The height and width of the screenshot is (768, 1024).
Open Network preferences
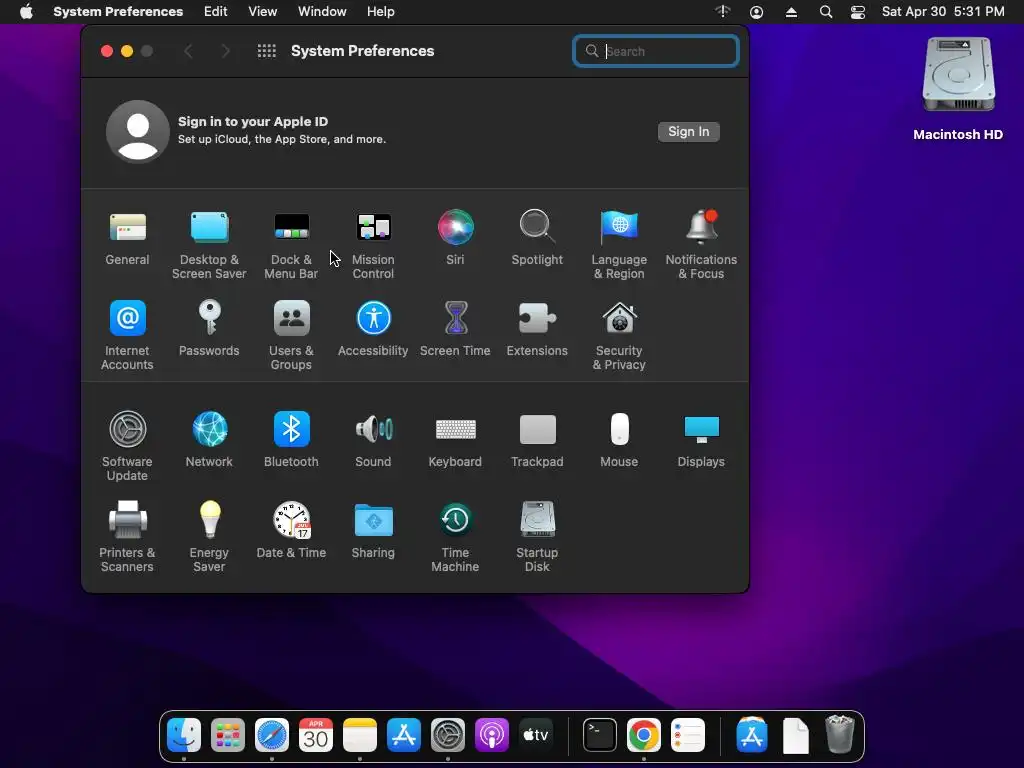click(x=209, y=440)
